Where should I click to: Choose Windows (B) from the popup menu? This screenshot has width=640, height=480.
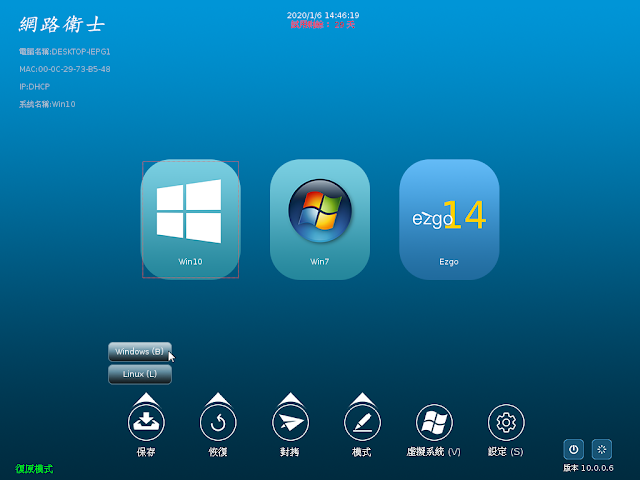point(140,351)
